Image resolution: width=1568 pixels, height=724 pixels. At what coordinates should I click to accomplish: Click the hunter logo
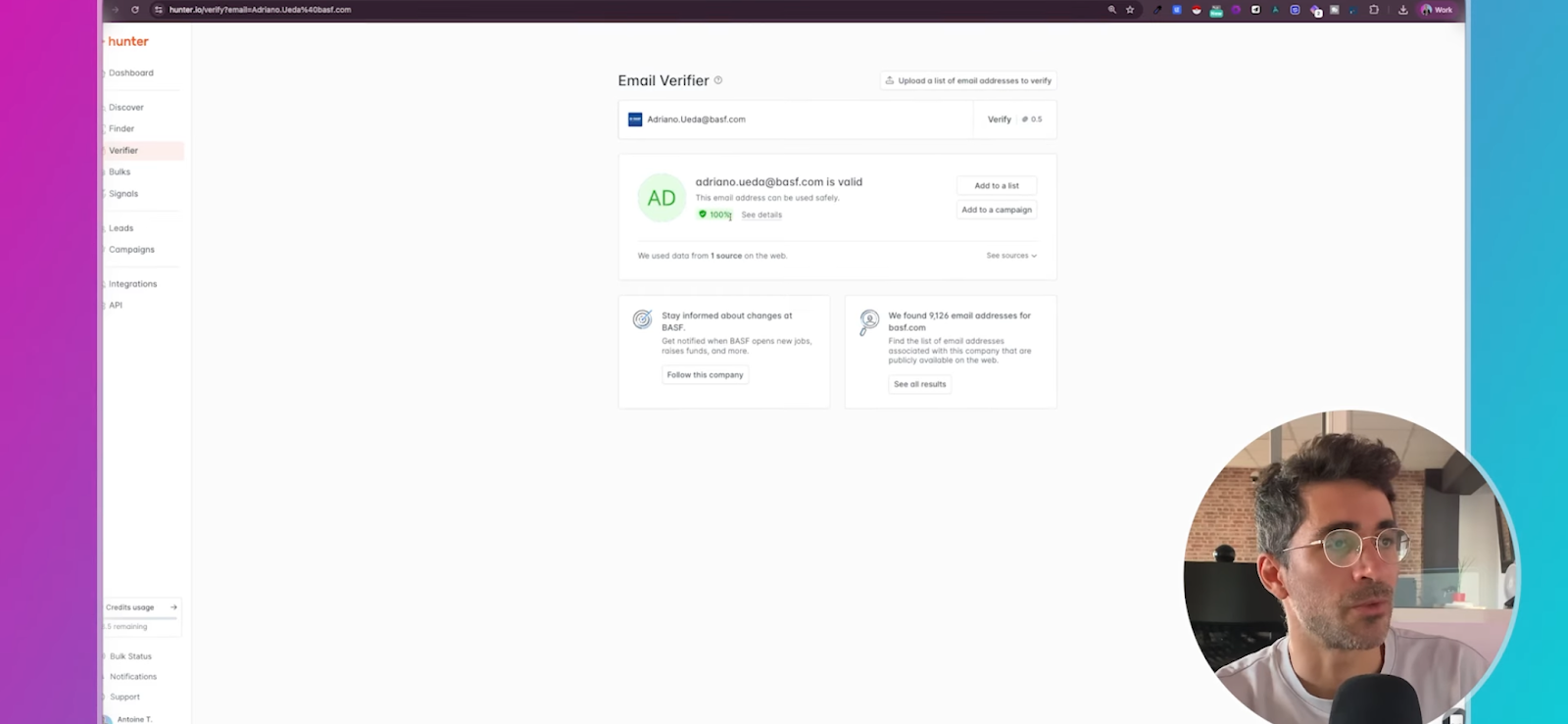127,41
